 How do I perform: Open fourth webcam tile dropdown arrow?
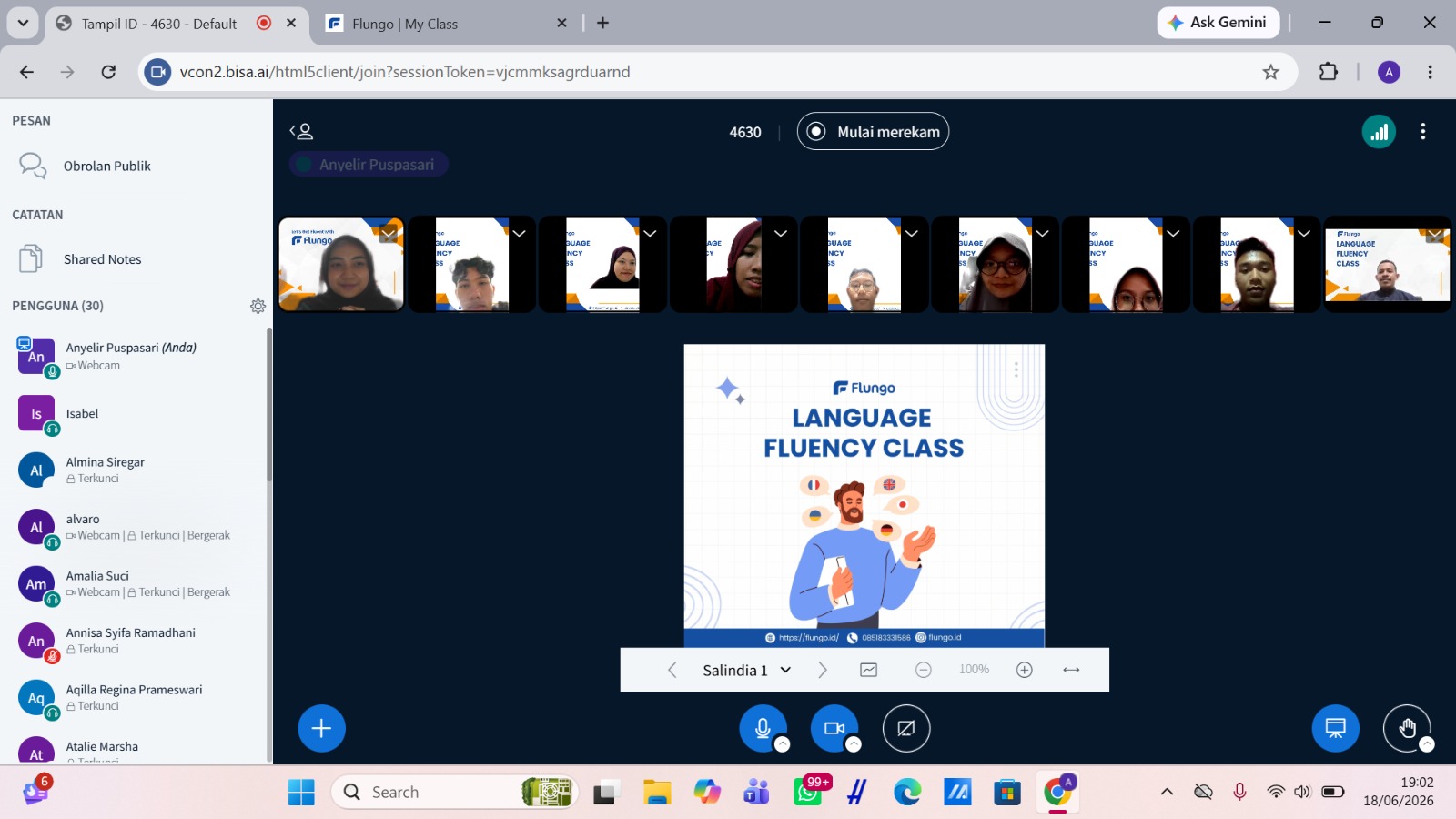(781, 234)
